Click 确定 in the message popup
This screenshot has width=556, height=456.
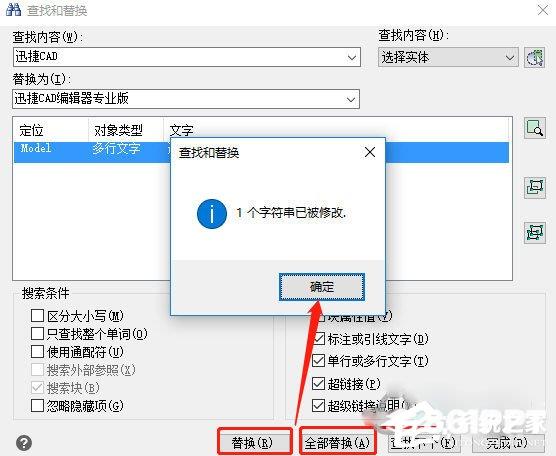tap(322, 287)
